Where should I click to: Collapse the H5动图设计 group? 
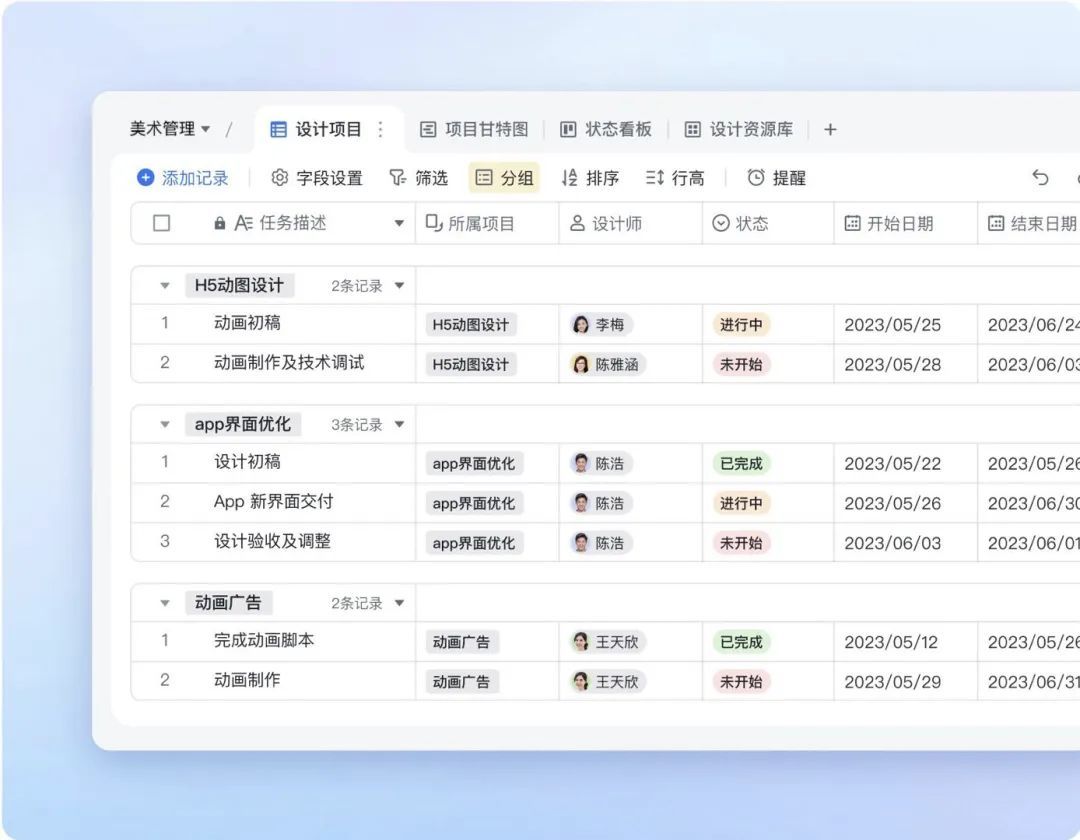165,286
